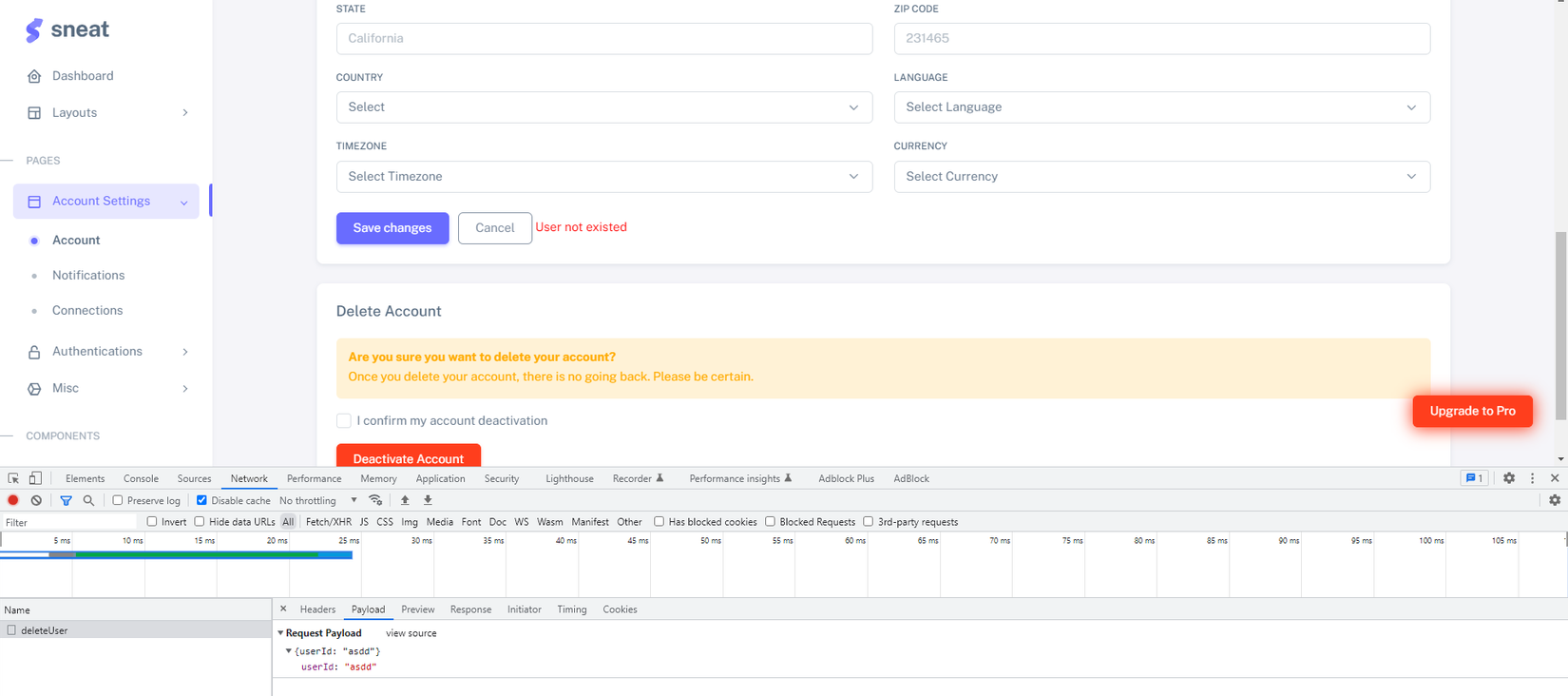Click the Misc cube icon
Screen dimensions: 1568x696
pos(34,389)
